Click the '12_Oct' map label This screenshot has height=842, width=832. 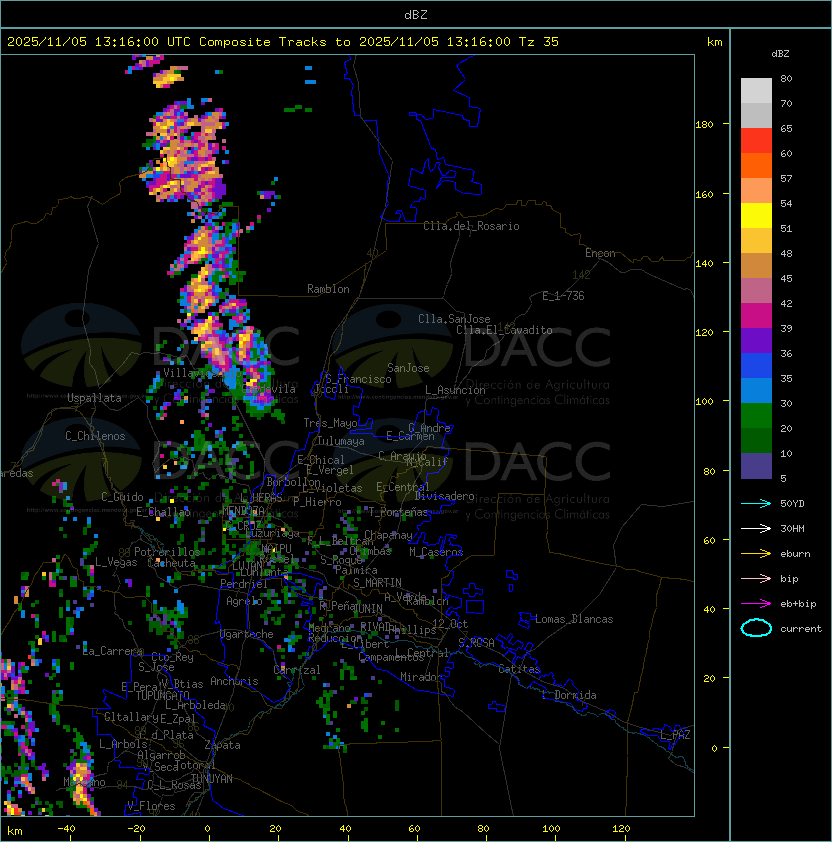(x=450, y=624)
